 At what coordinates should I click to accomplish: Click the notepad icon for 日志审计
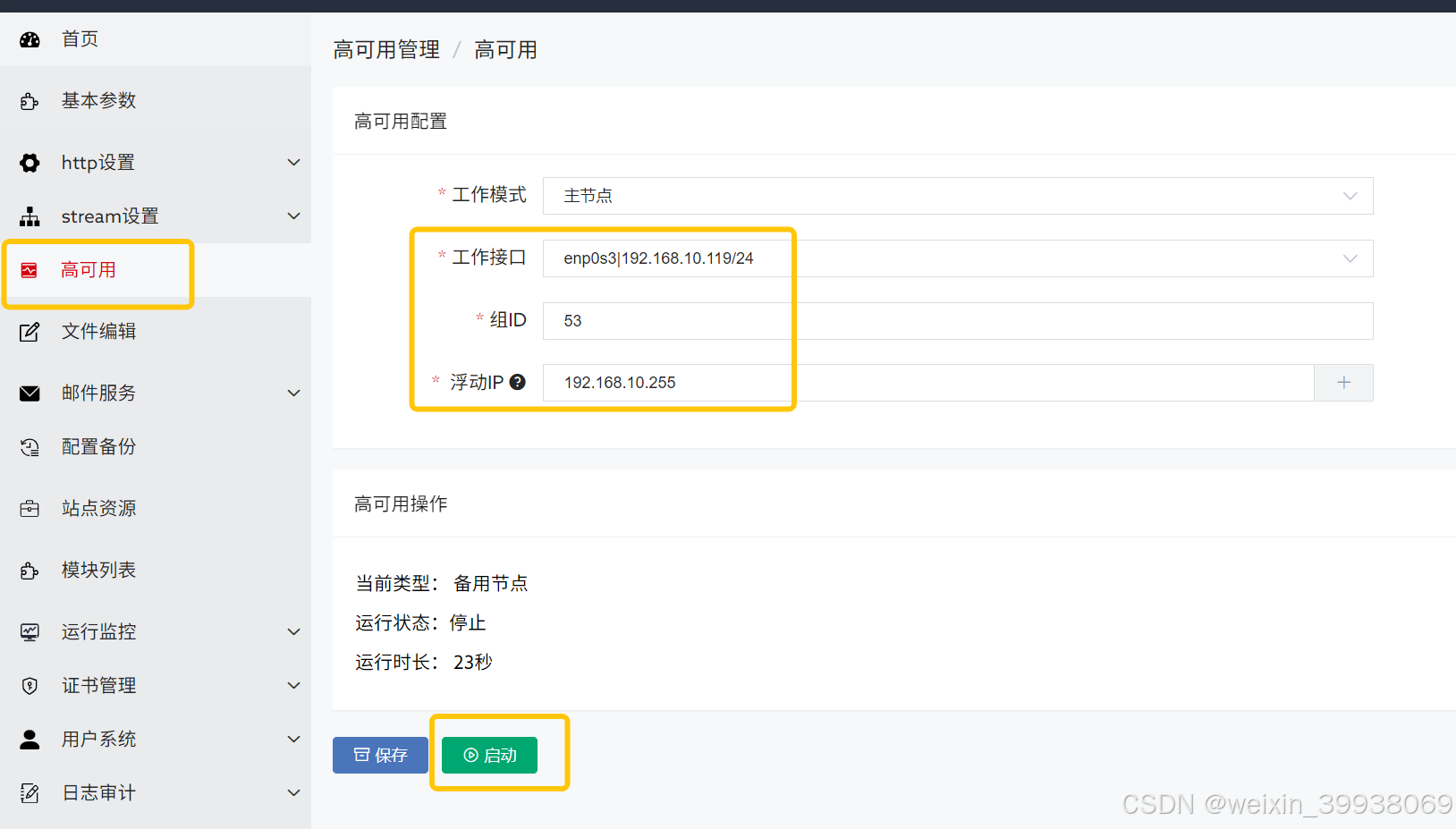point(30,793)
